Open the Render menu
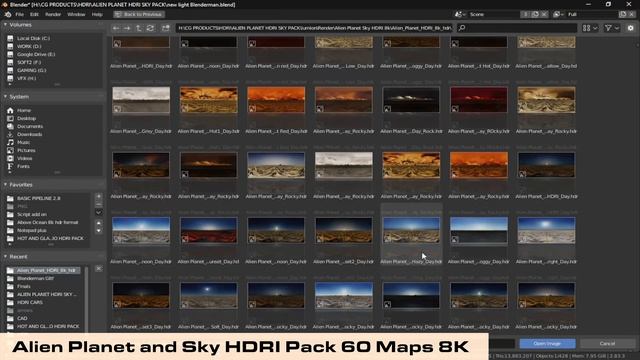This screenshot has height=360, width=640. coord(53,14)
